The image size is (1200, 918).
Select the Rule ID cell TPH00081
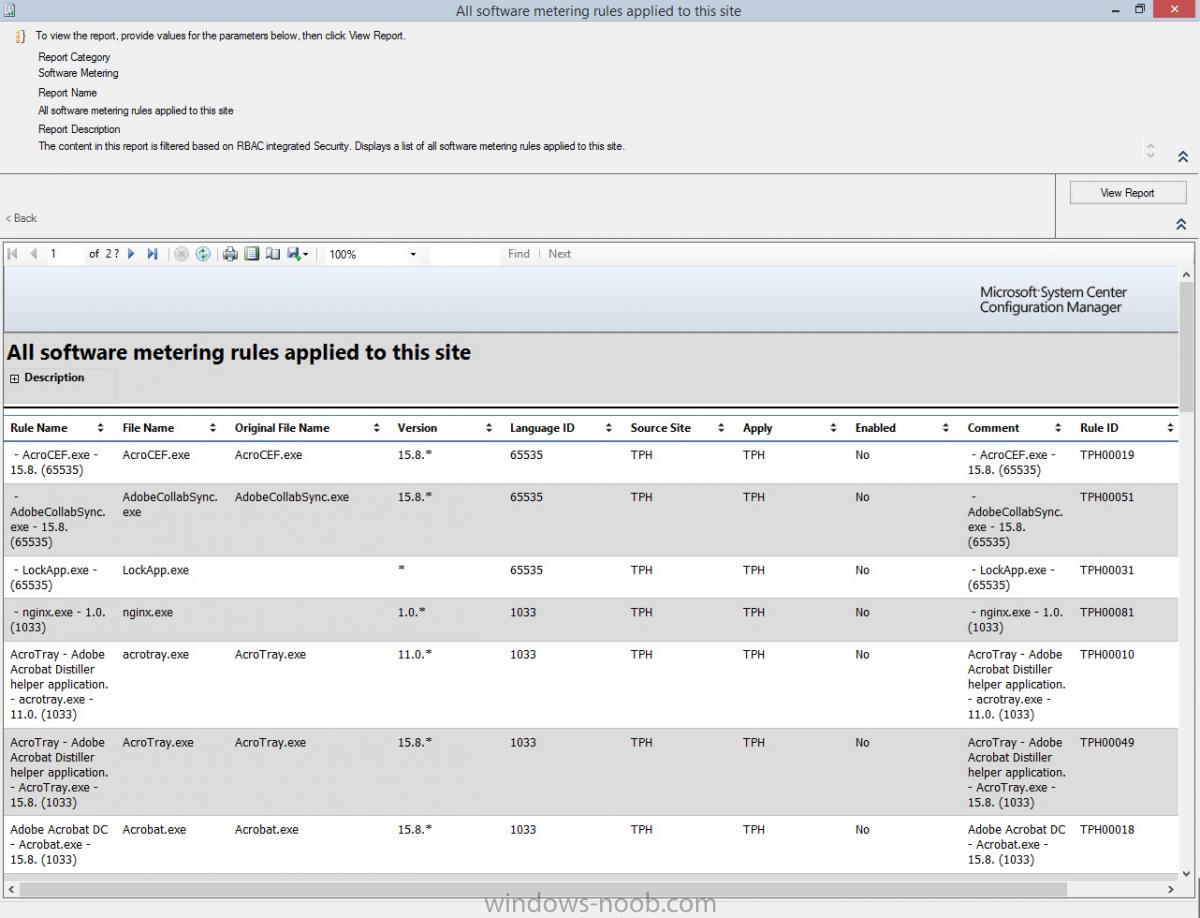coord(1107,612)
